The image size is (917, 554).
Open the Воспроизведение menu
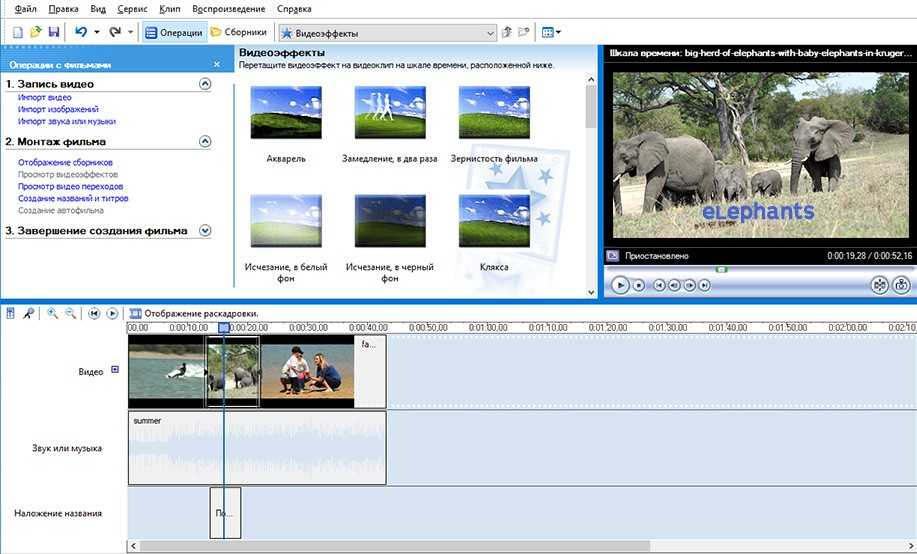(x=229, y=9)
